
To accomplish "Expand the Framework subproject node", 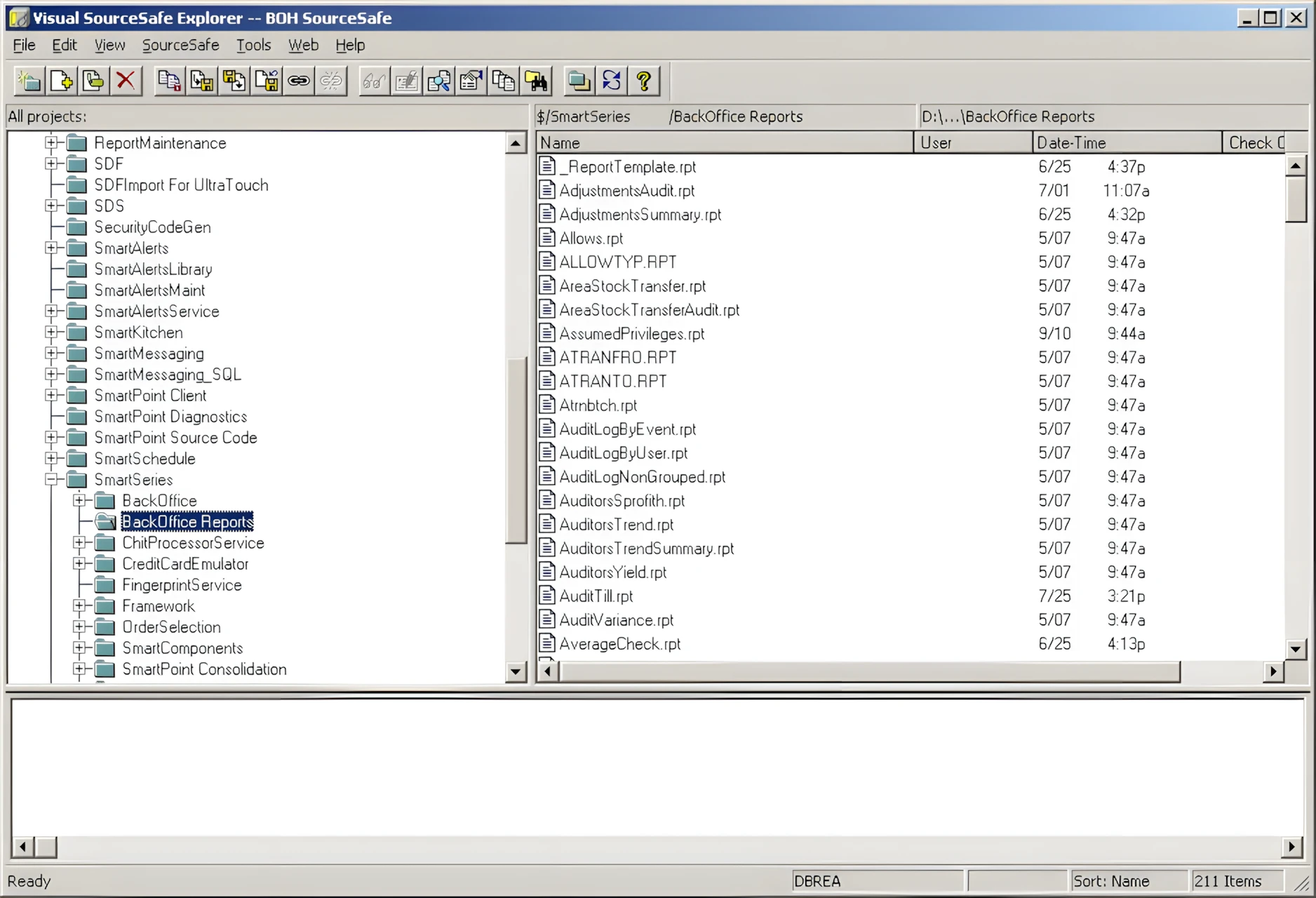I will [79, 606].
